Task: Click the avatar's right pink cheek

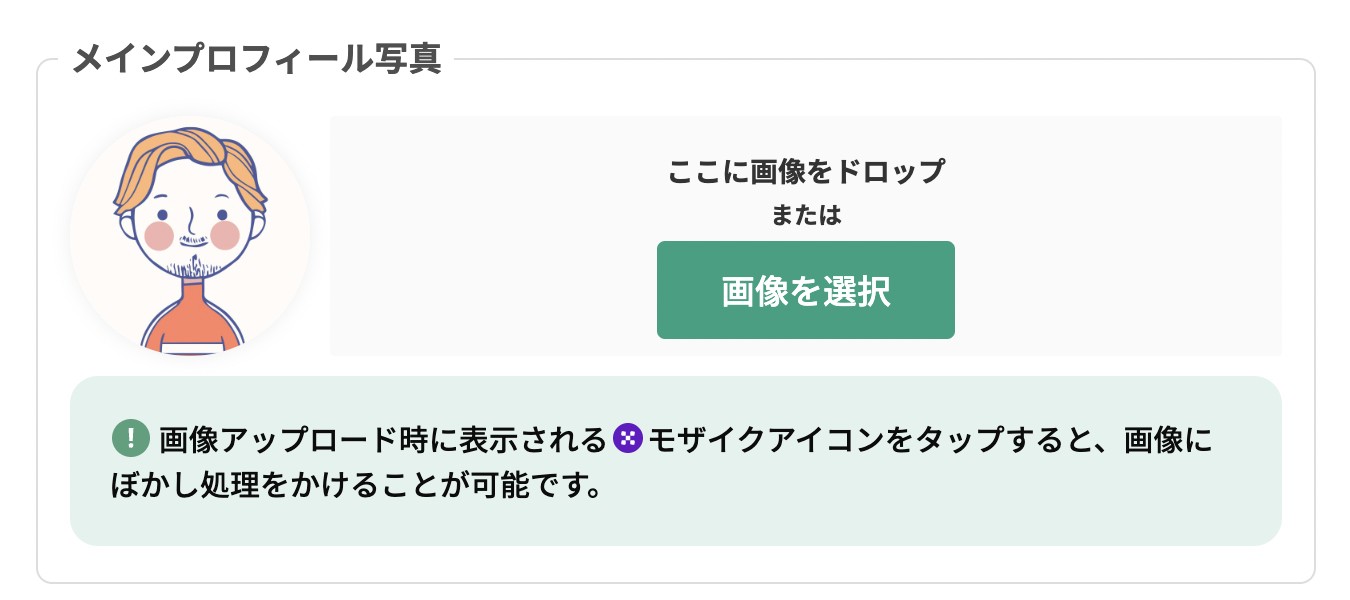Action: coord(225,236)
